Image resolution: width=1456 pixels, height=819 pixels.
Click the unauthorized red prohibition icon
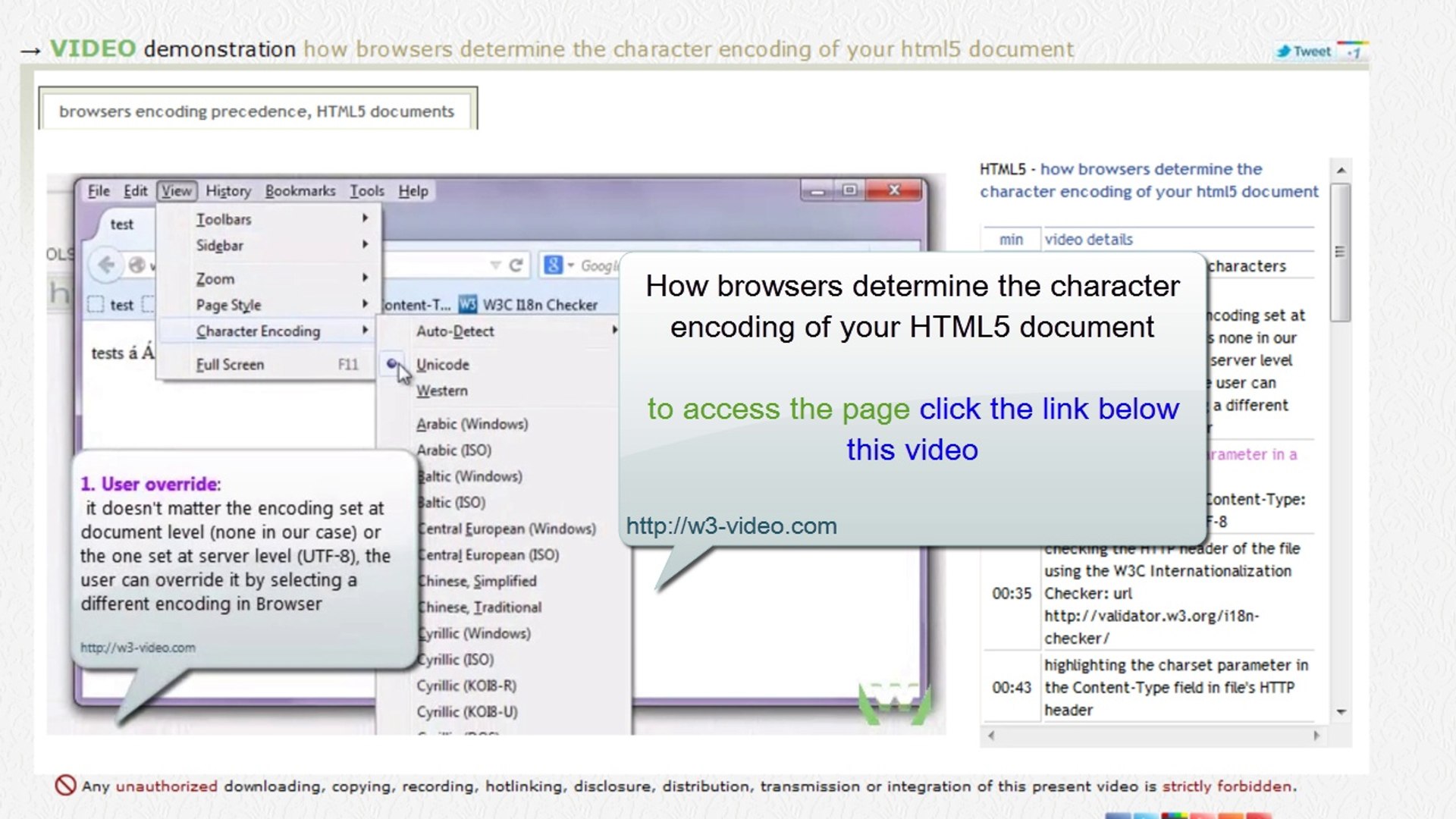(65, 786)
